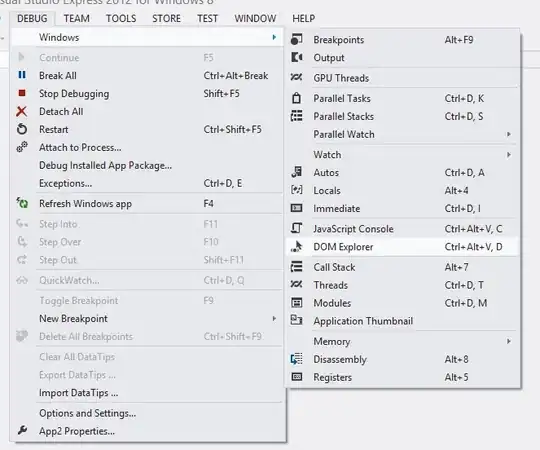Open the TOOLS menu
540x450 pixels.
[121, 18]
